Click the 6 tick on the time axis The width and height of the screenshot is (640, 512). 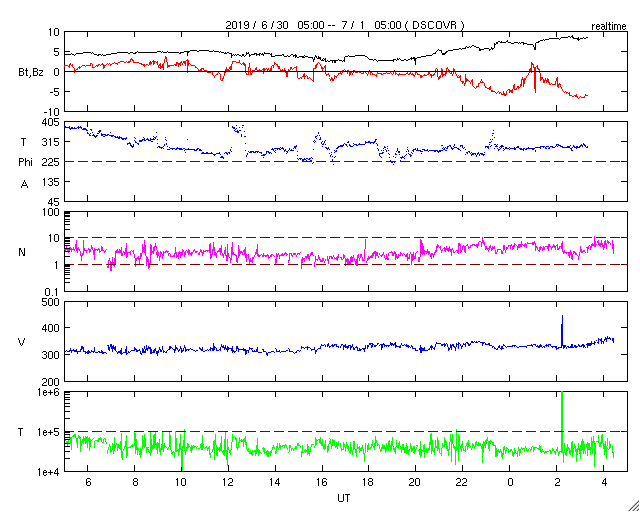[87, 482]
